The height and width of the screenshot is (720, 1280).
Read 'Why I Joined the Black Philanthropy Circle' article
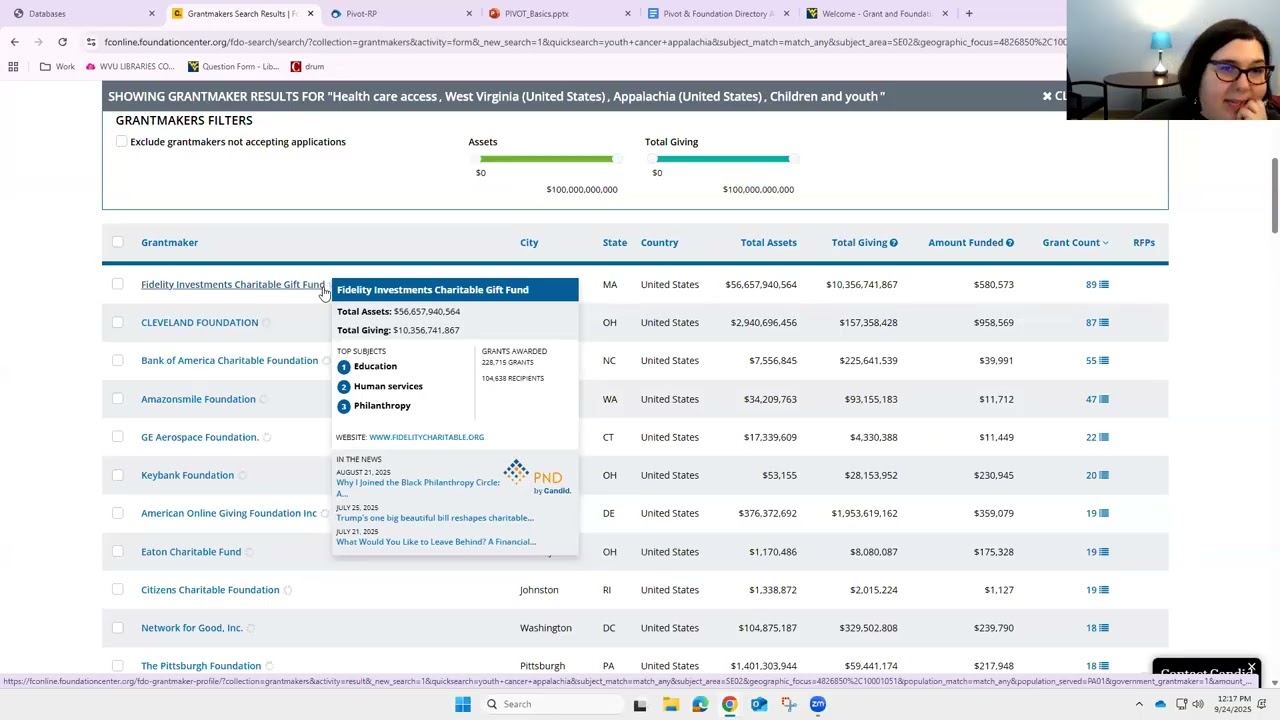pos(417,488)
